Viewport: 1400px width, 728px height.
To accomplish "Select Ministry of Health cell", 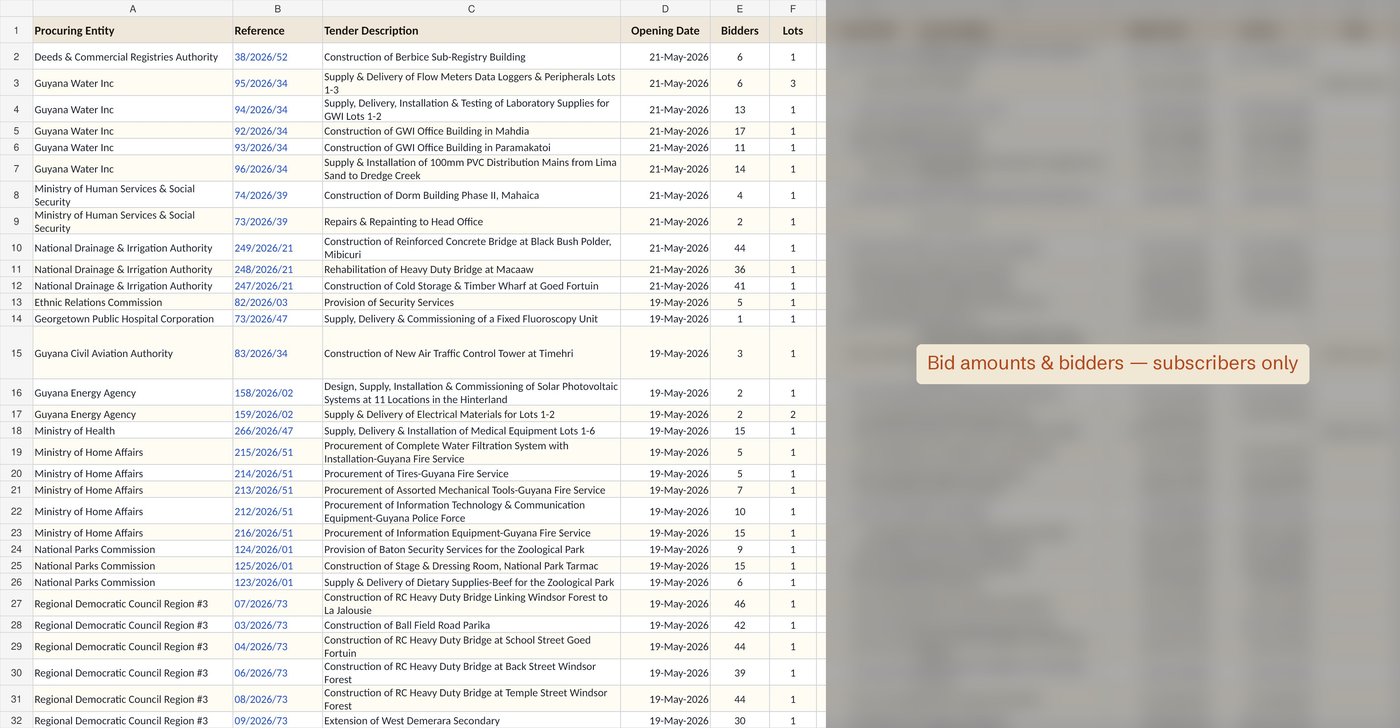I will tap(133, 431).
